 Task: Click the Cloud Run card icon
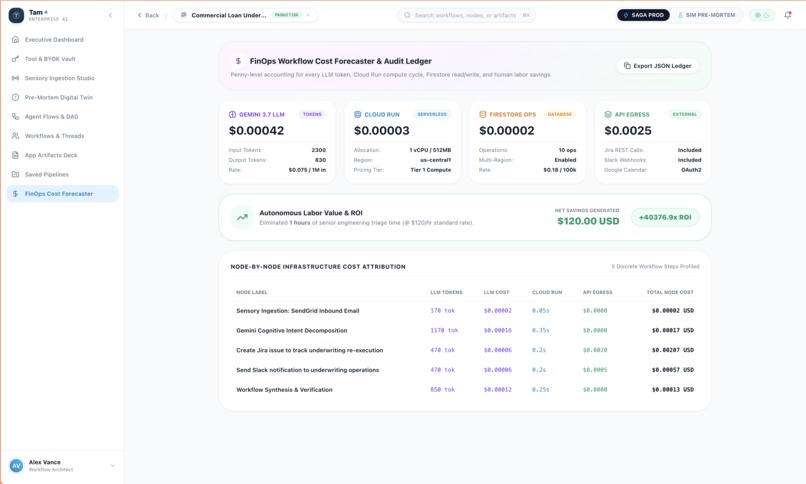[x=358, y=115]
